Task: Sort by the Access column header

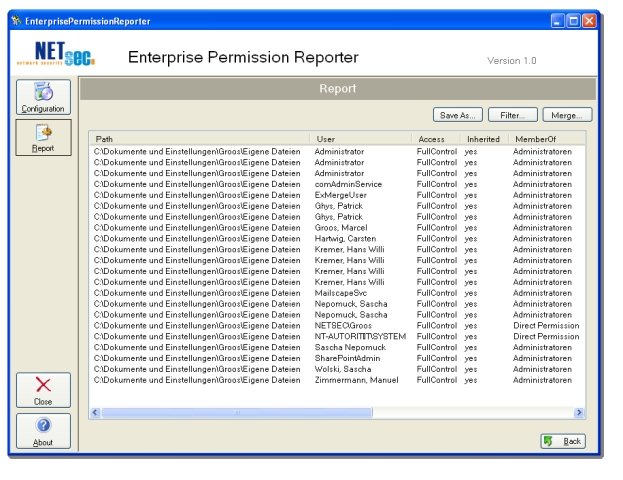Action: tap(436, 139)
